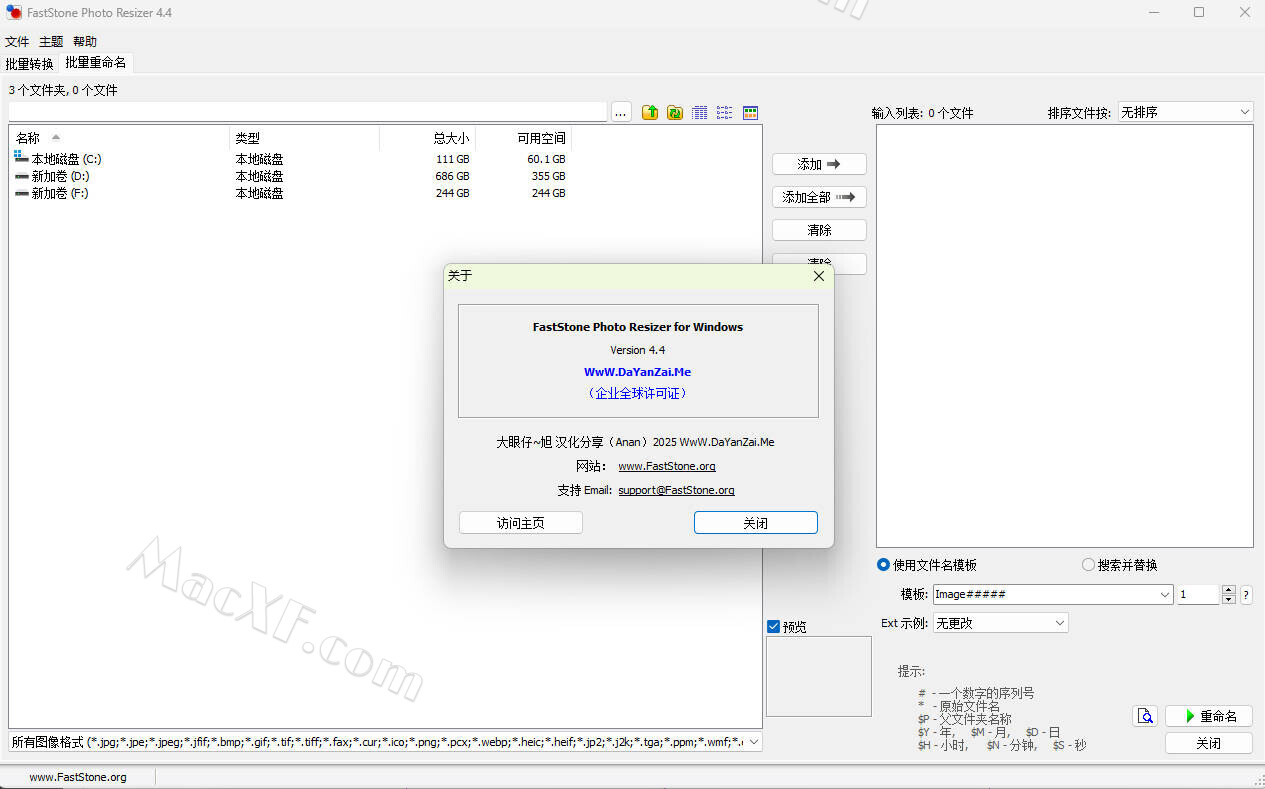Viewport: 1265px width, 789px height.
Task: Increase the start number stepper up arrow
Action: pyautogui.click(x=1229, y=590)
